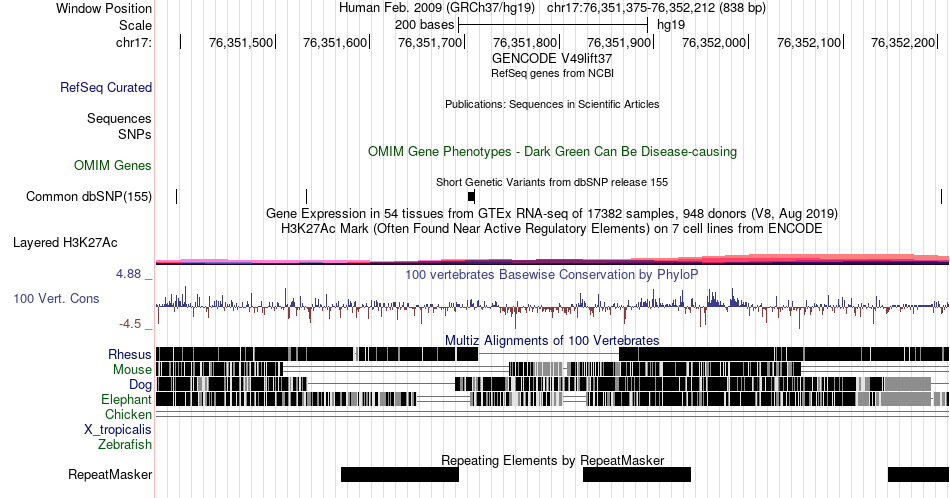Click the 76,351,700 ruler coordinate
This screenshot has height=498, width=950.
tap(430, 42)
